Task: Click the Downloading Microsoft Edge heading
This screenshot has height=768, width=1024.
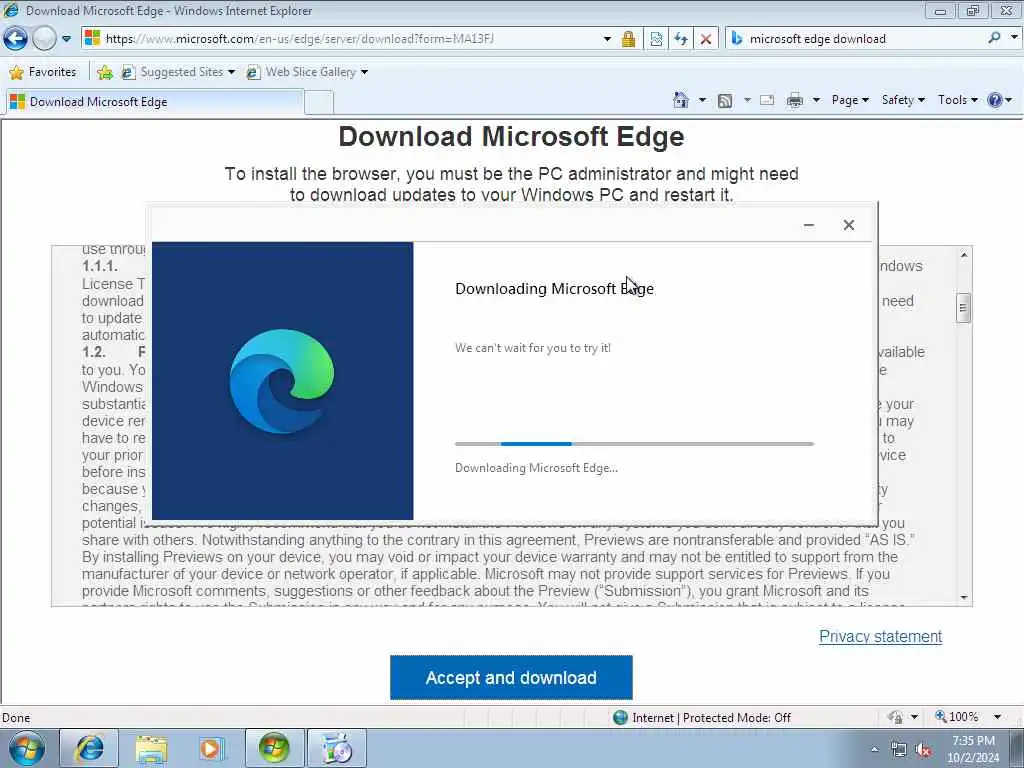Action: [554, 289]
